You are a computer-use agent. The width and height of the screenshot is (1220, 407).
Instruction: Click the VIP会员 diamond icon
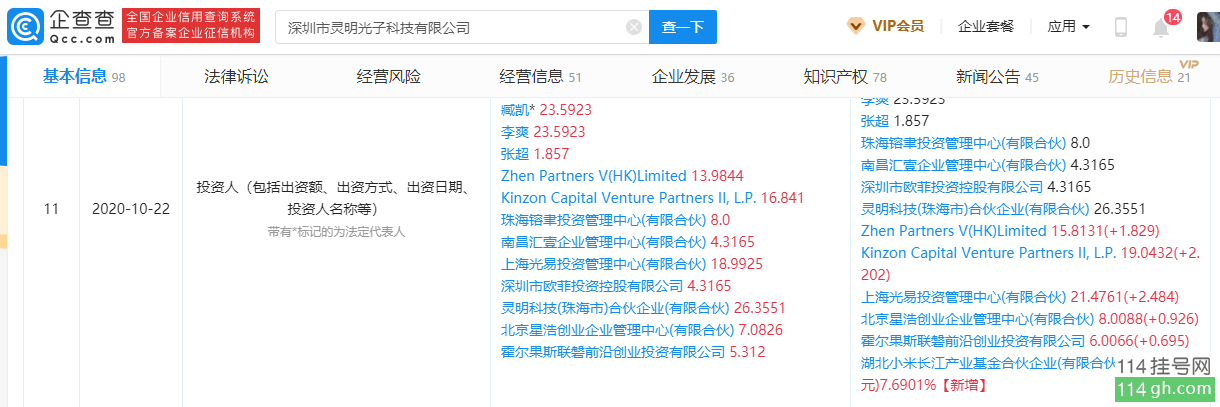pos(856,26)
